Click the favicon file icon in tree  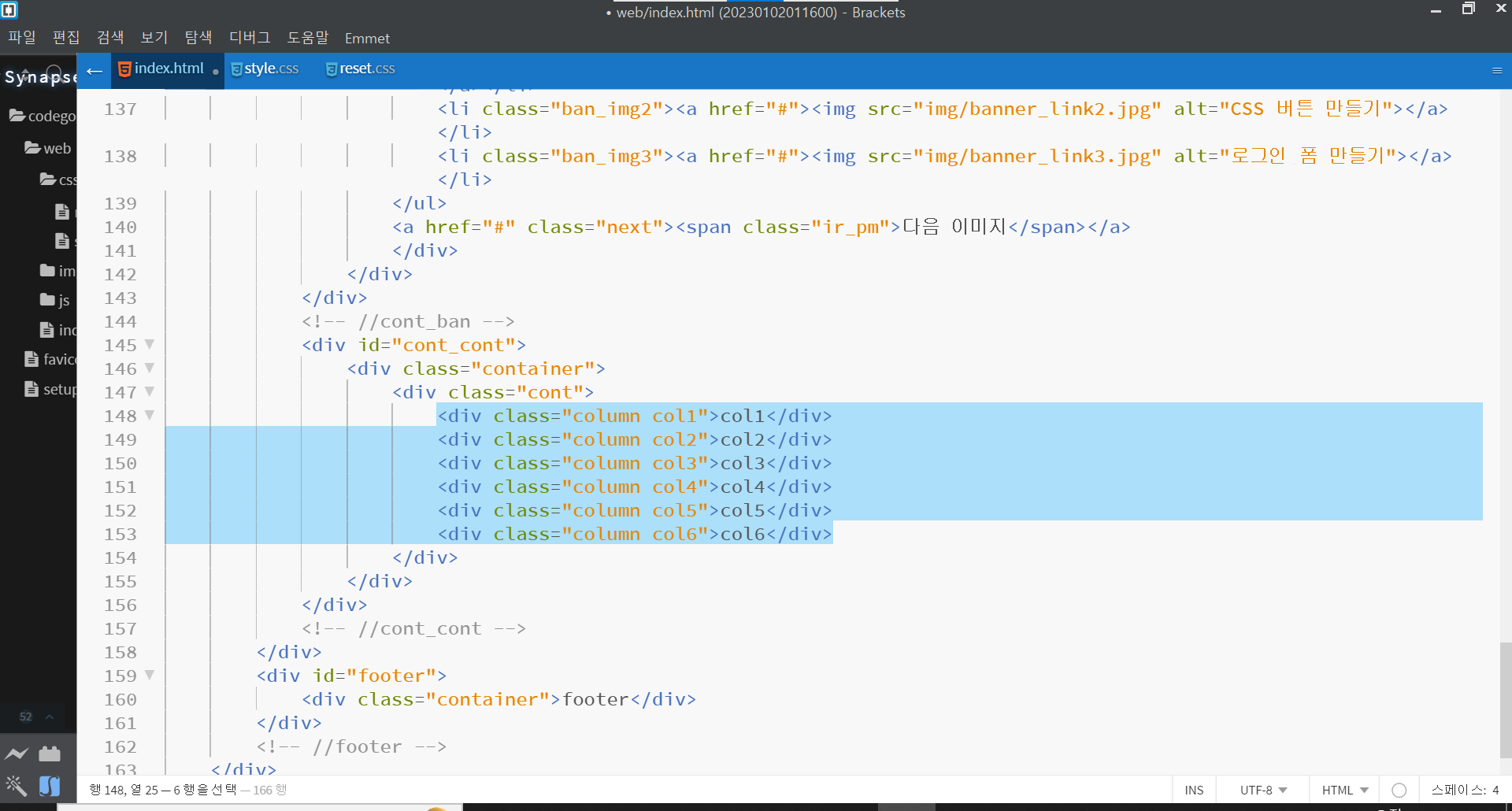click(x=31, y=359)
